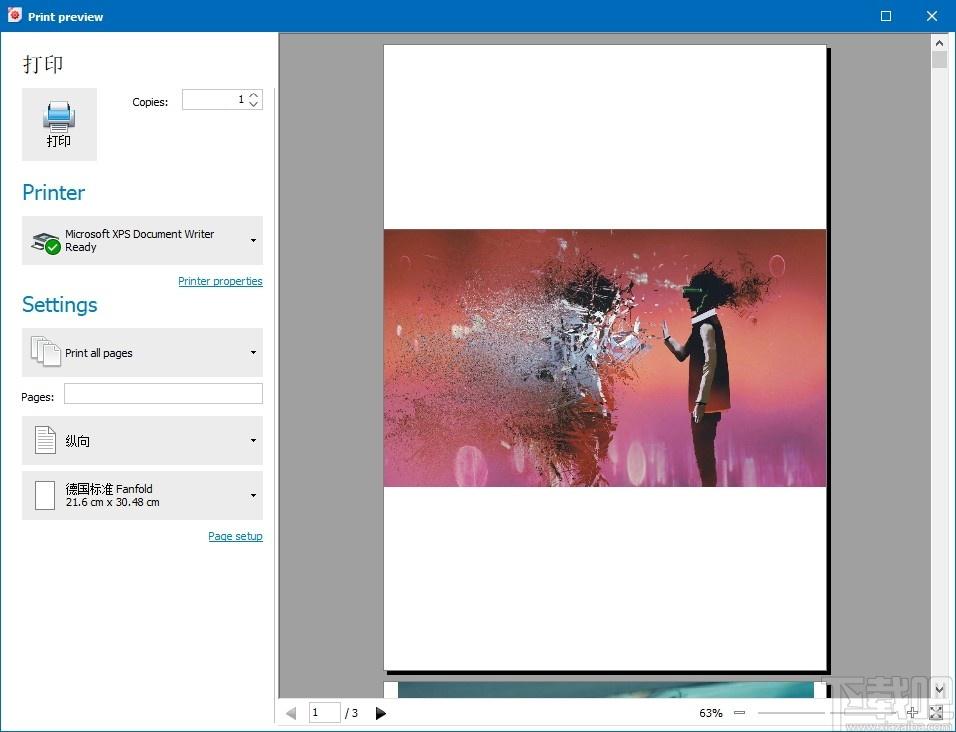Image resolution: width=956 pixels, height=732 pixels.
Task: Click the zoom slider track
Action: (x=826, y=712)
